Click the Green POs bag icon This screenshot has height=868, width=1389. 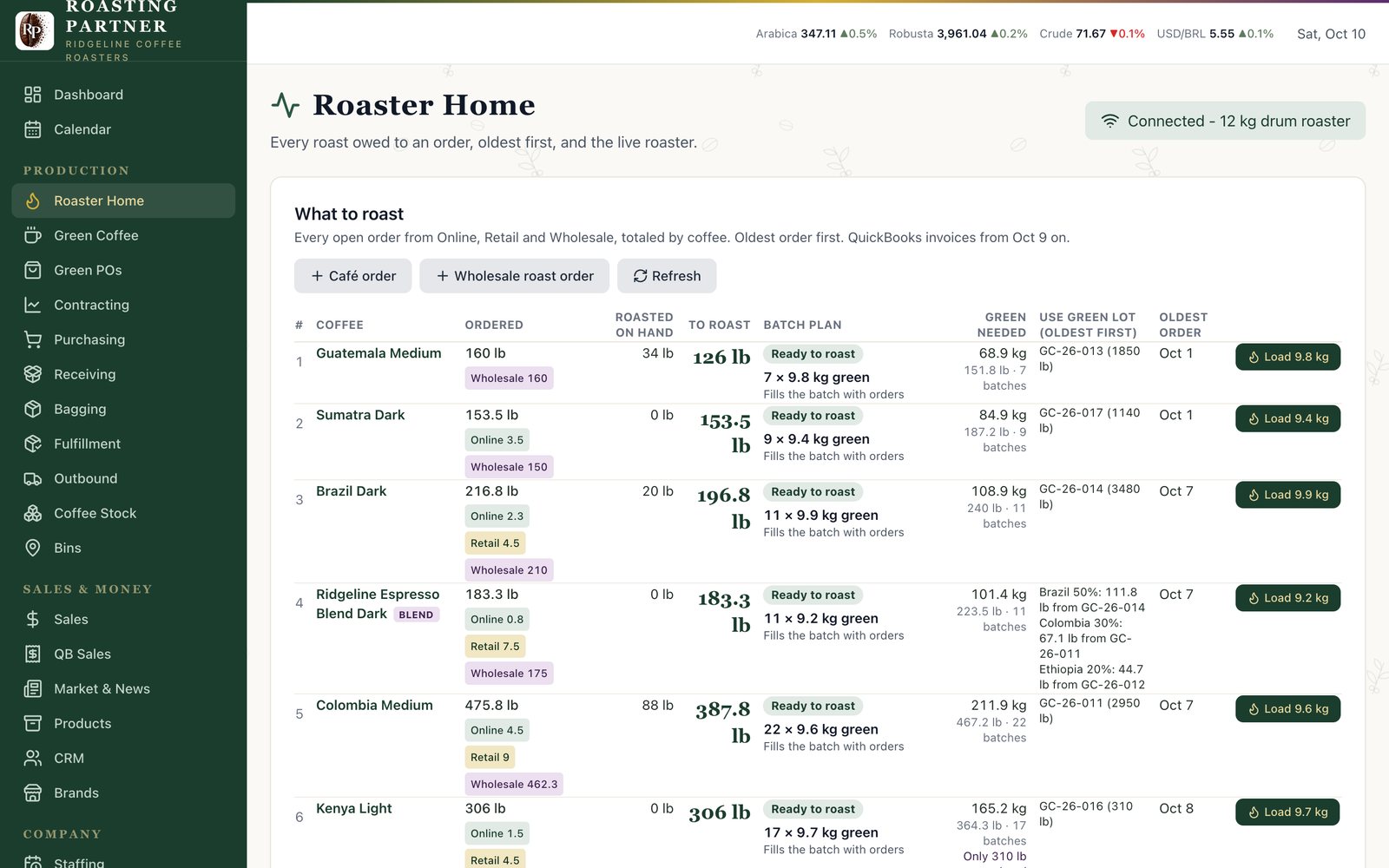pyautogui.click(x=33, y=270)
